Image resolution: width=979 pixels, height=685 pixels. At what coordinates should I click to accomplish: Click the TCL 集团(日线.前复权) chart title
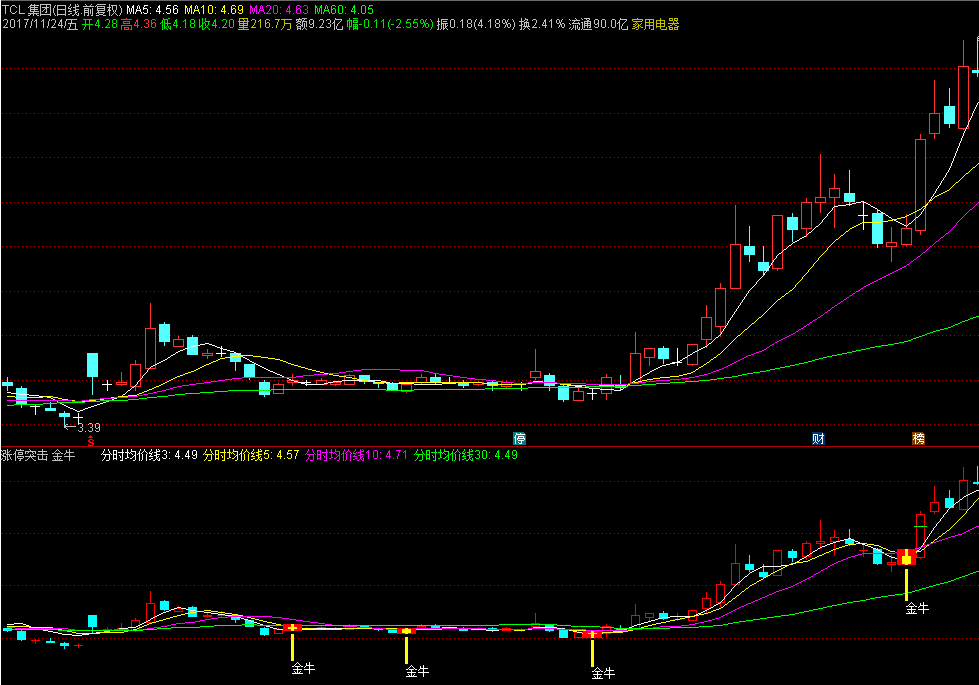pos(62,10)
